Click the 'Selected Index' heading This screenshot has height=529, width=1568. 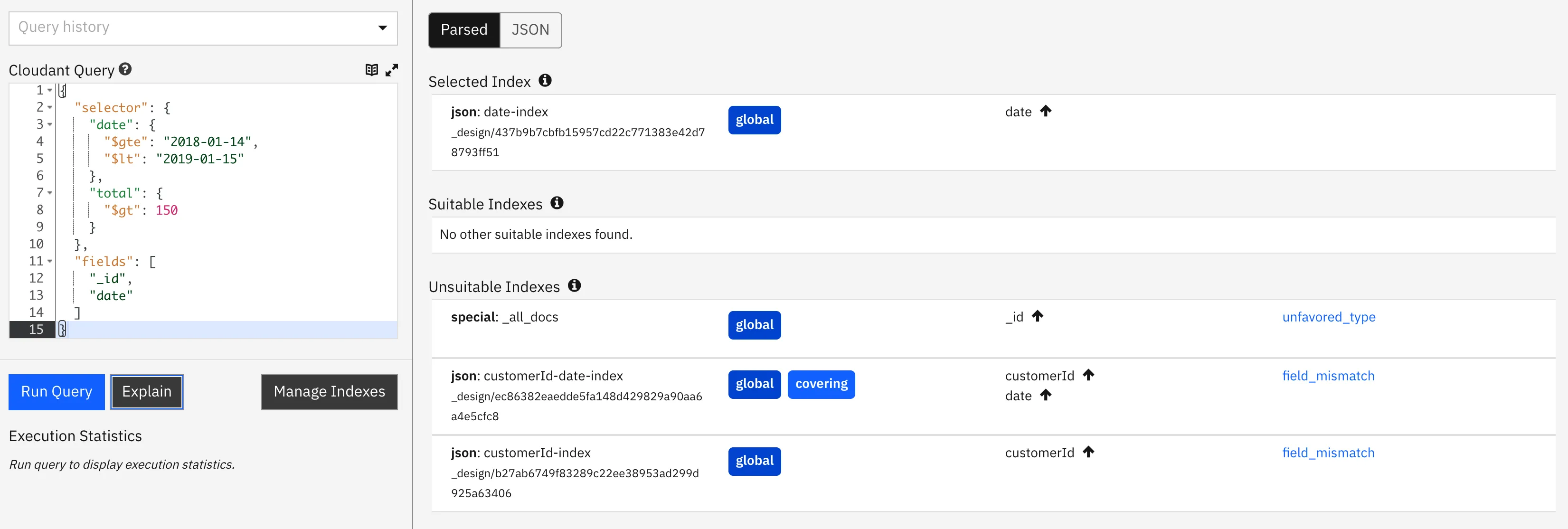(x=479, y=82)
